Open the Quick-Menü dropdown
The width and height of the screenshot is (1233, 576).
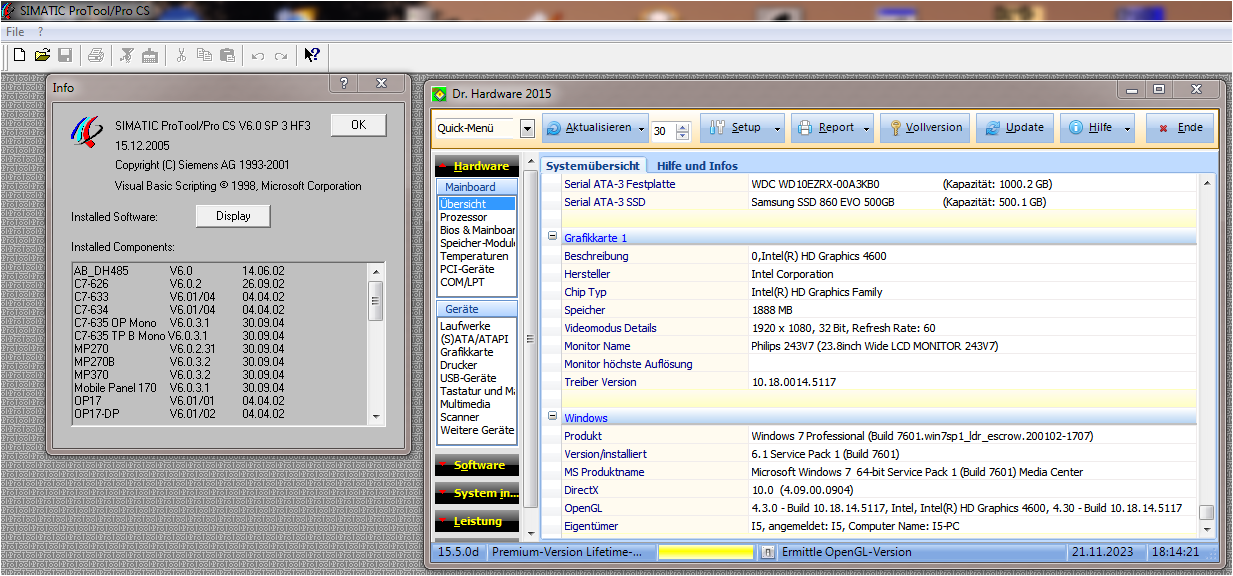(x=527, y=129)
